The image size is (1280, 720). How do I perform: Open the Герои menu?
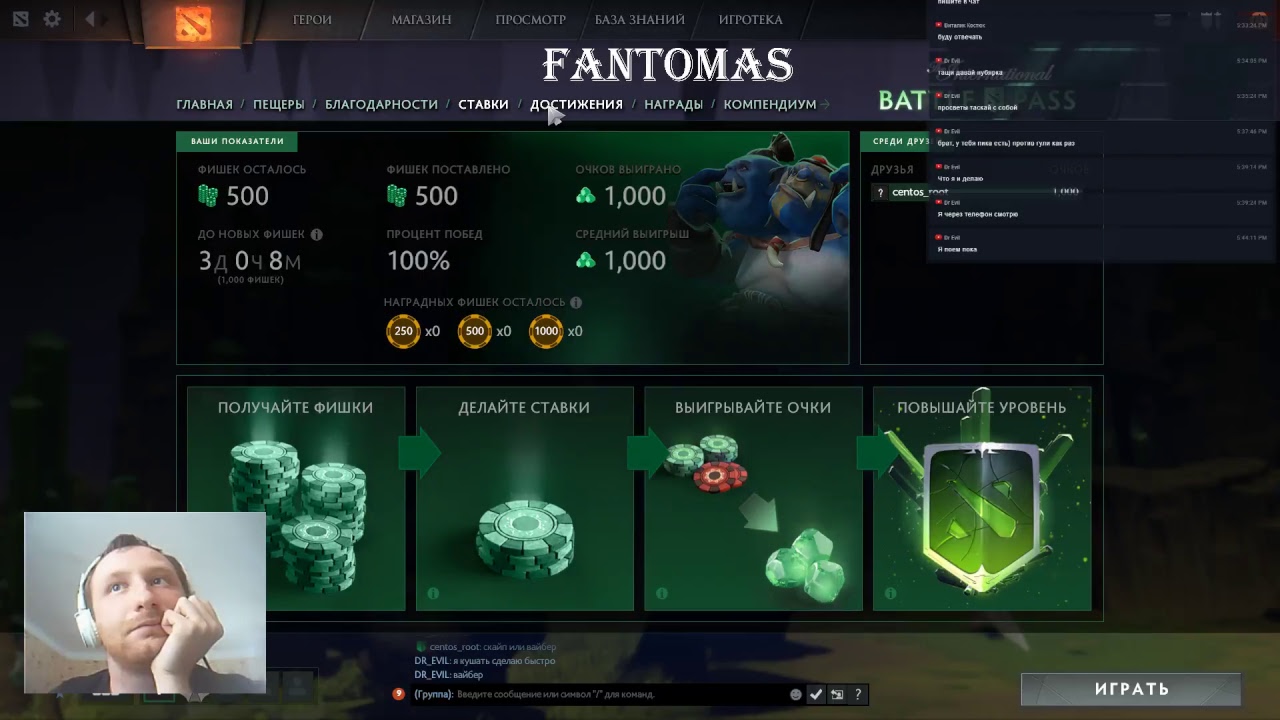[x=312, y=19]
